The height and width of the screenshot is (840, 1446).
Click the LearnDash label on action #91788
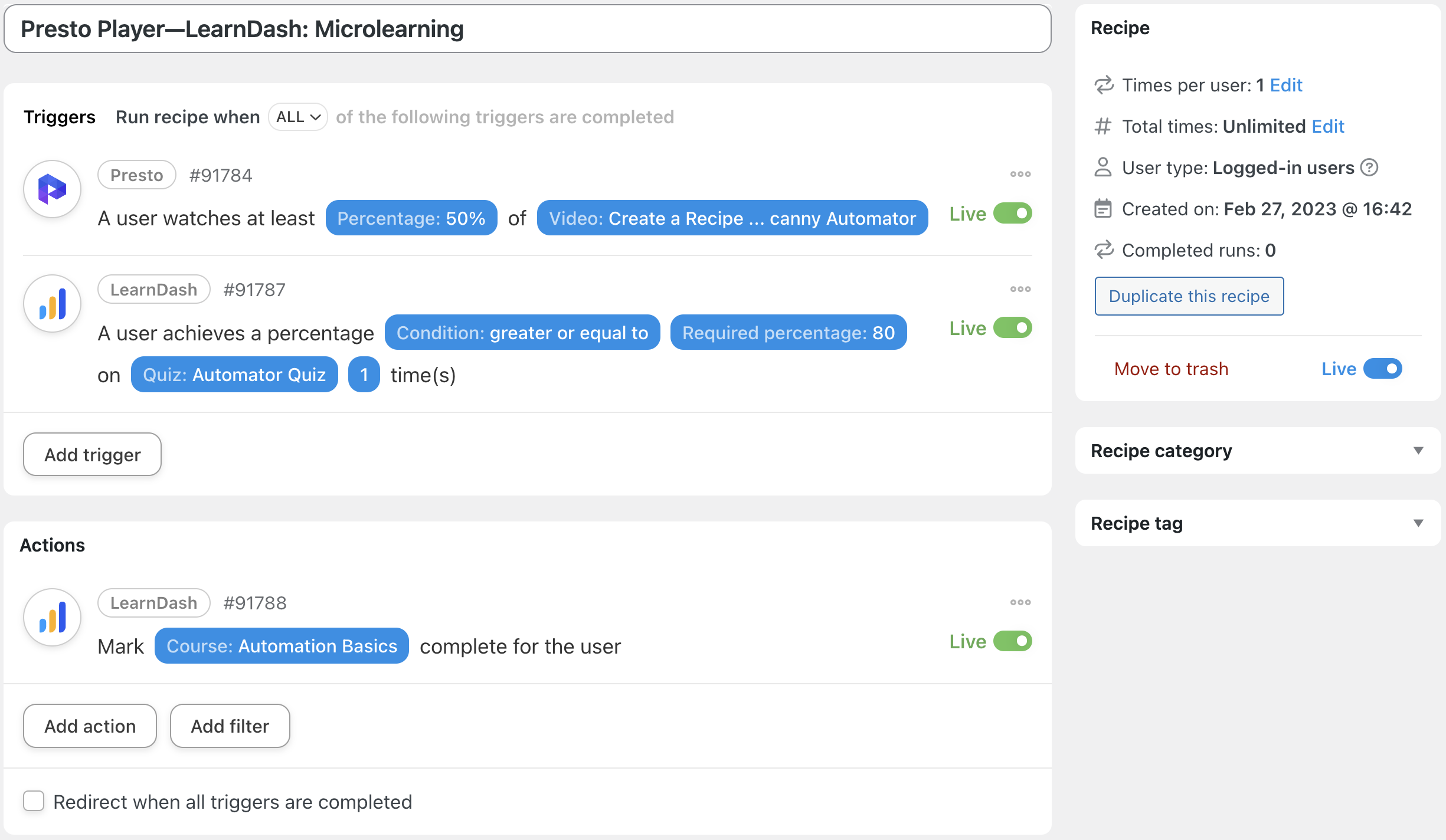154,603
